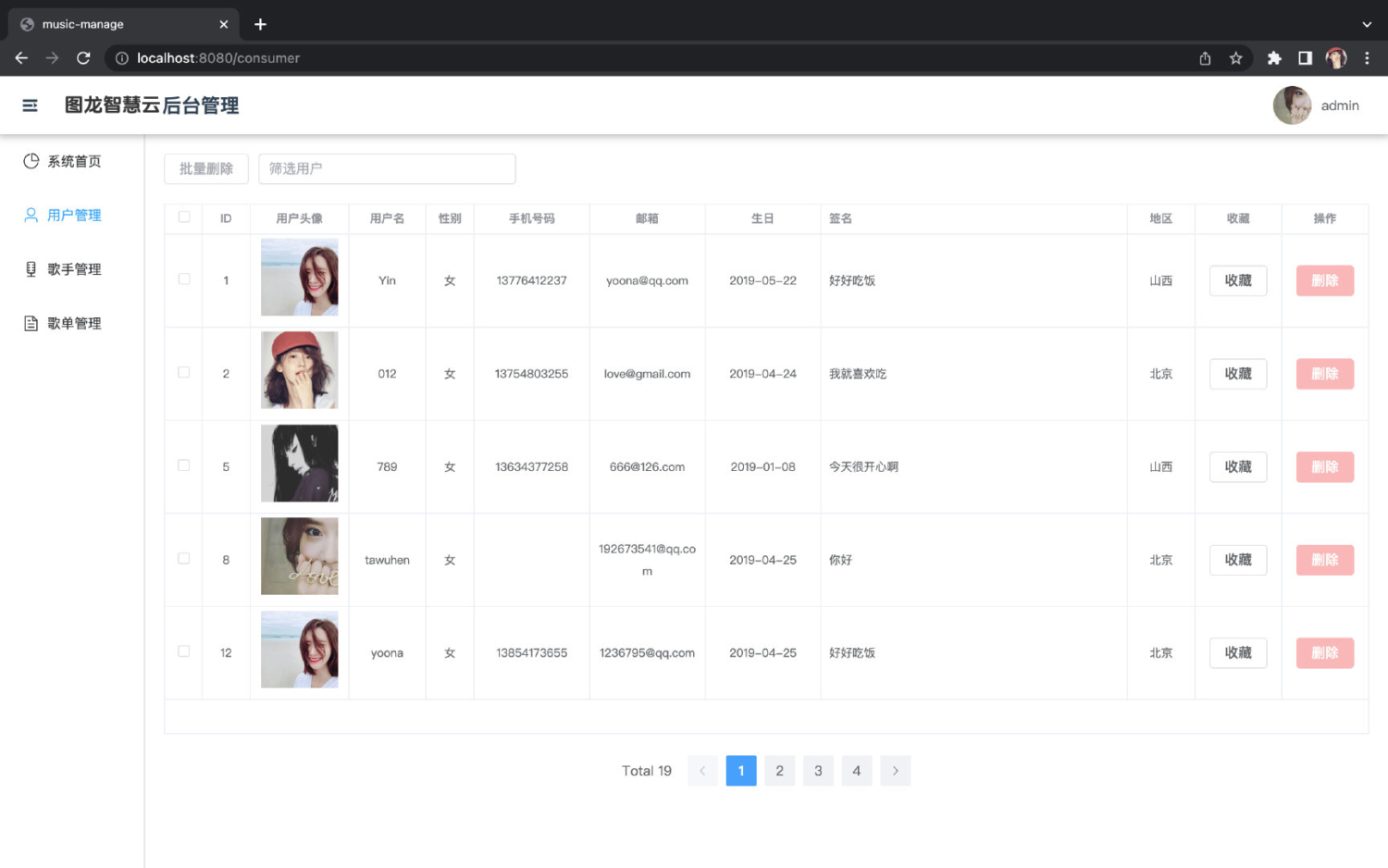Screen dimensions: 1388x868
Task: Click the admin avatar picture
Action: [1292, 105]
